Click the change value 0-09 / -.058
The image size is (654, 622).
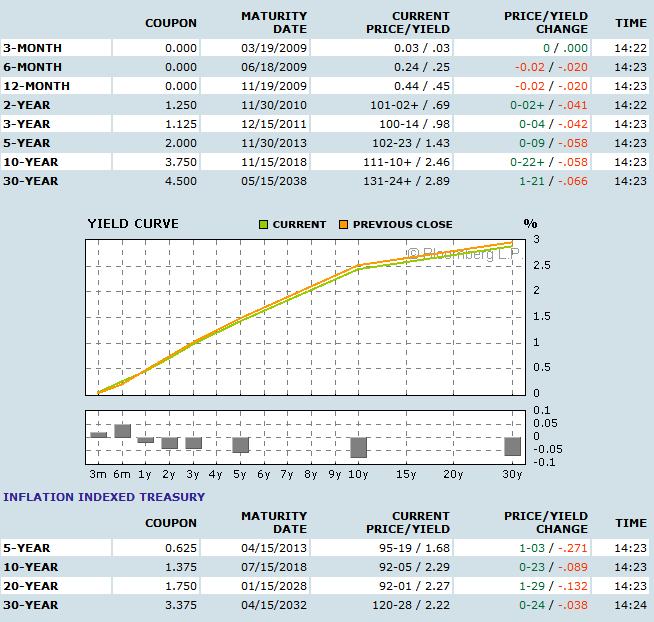click(x=553, y=143)
